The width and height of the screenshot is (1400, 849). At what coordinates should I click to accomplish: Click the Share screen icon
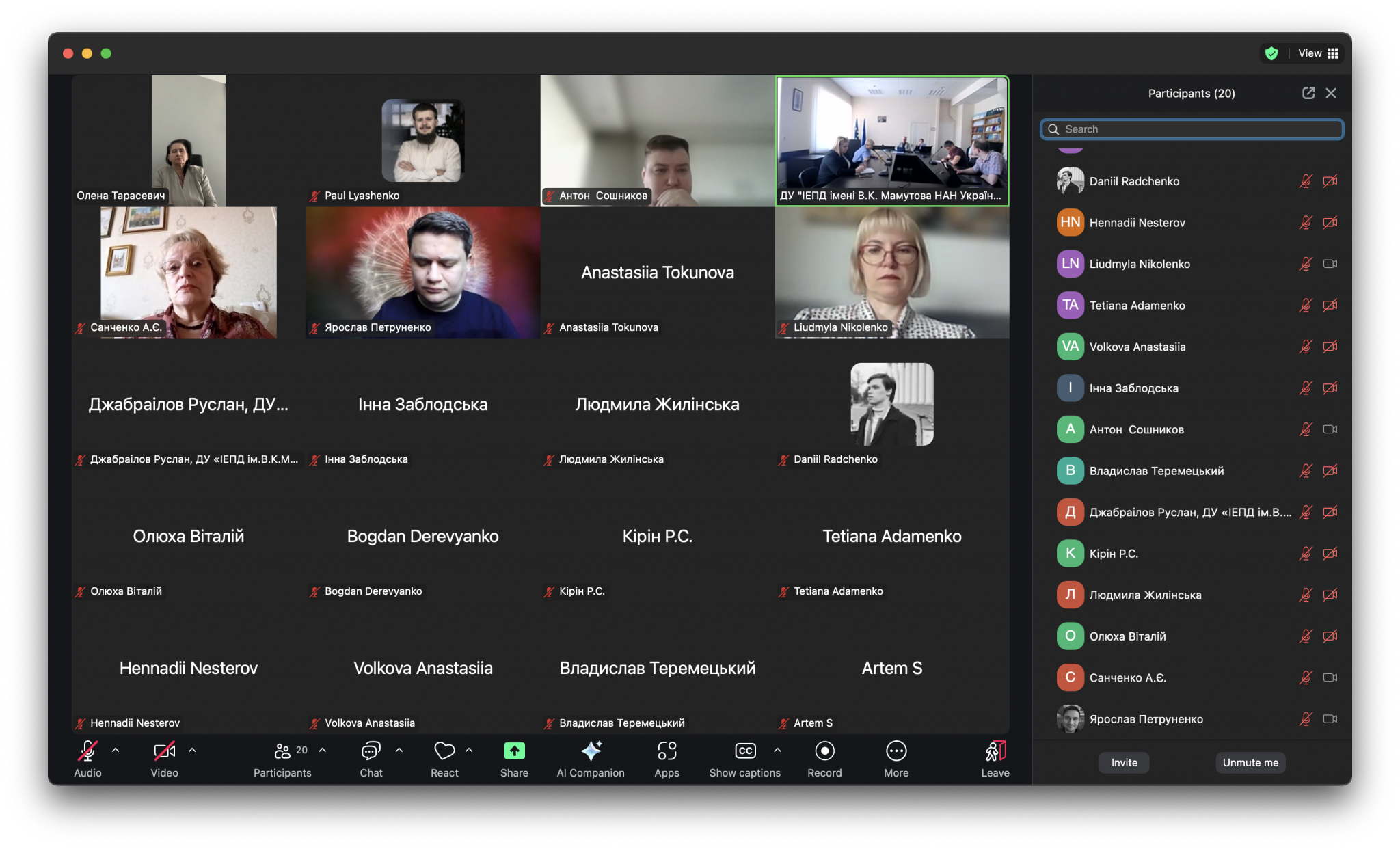coord(514,751)
